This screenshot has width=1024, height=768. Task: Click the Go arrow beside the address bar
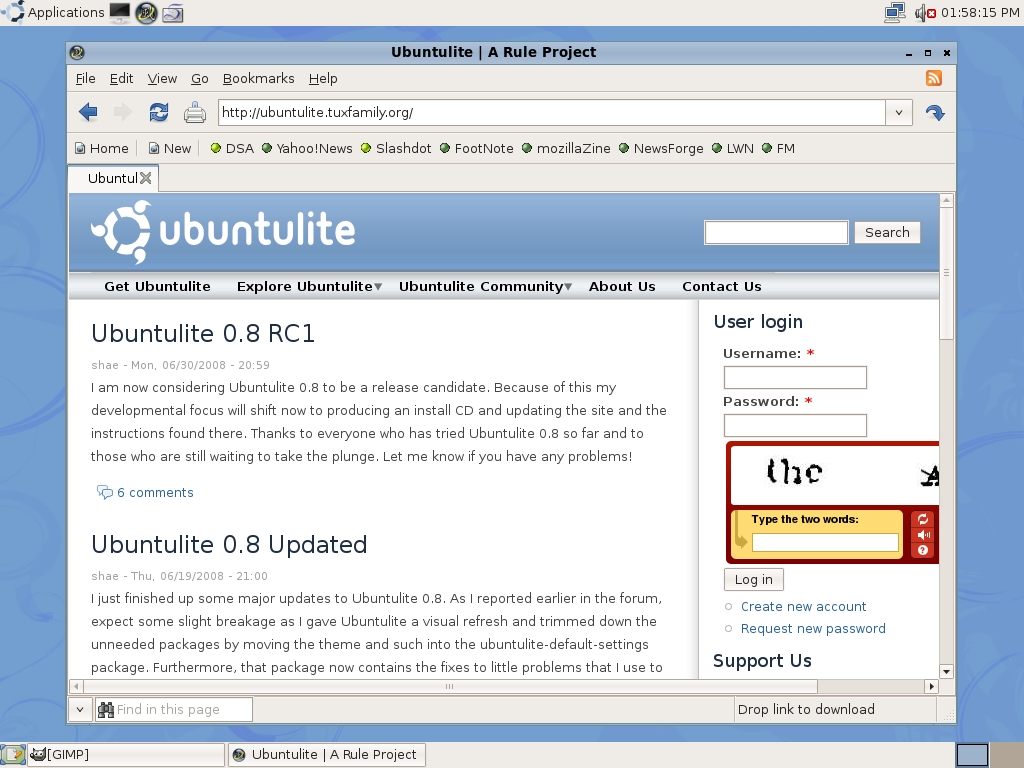click(935, 113)
